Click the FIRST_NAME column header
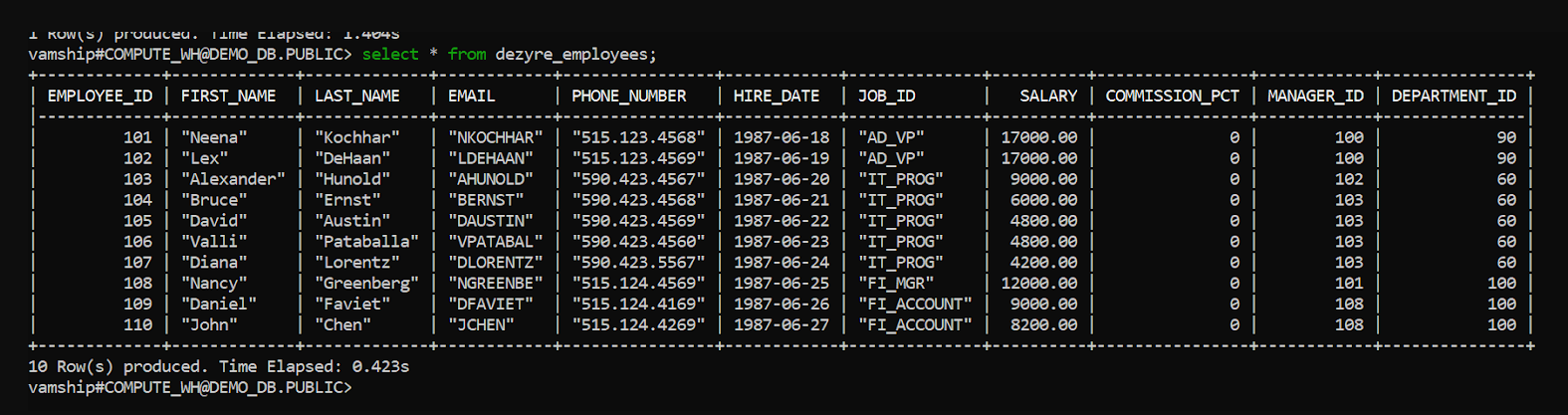Screen dimensions: 1568x415 [x=228, y=96]
